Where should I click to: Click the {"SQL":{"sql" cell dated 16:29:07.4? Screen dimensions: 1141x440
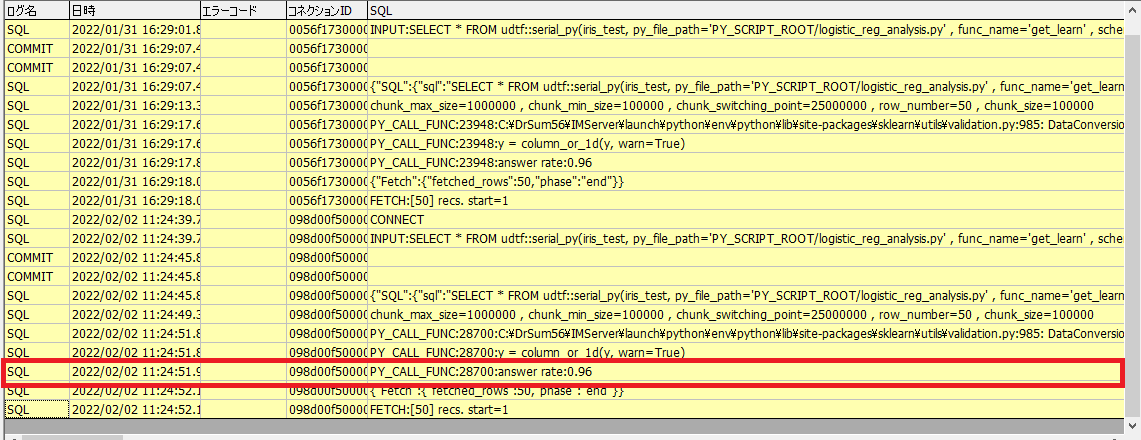point(746,87)
